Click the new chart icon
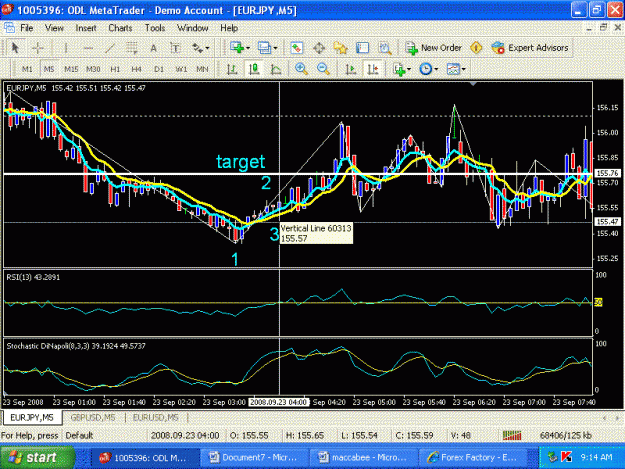Screen dimensions: 625x469 [237, 48]
